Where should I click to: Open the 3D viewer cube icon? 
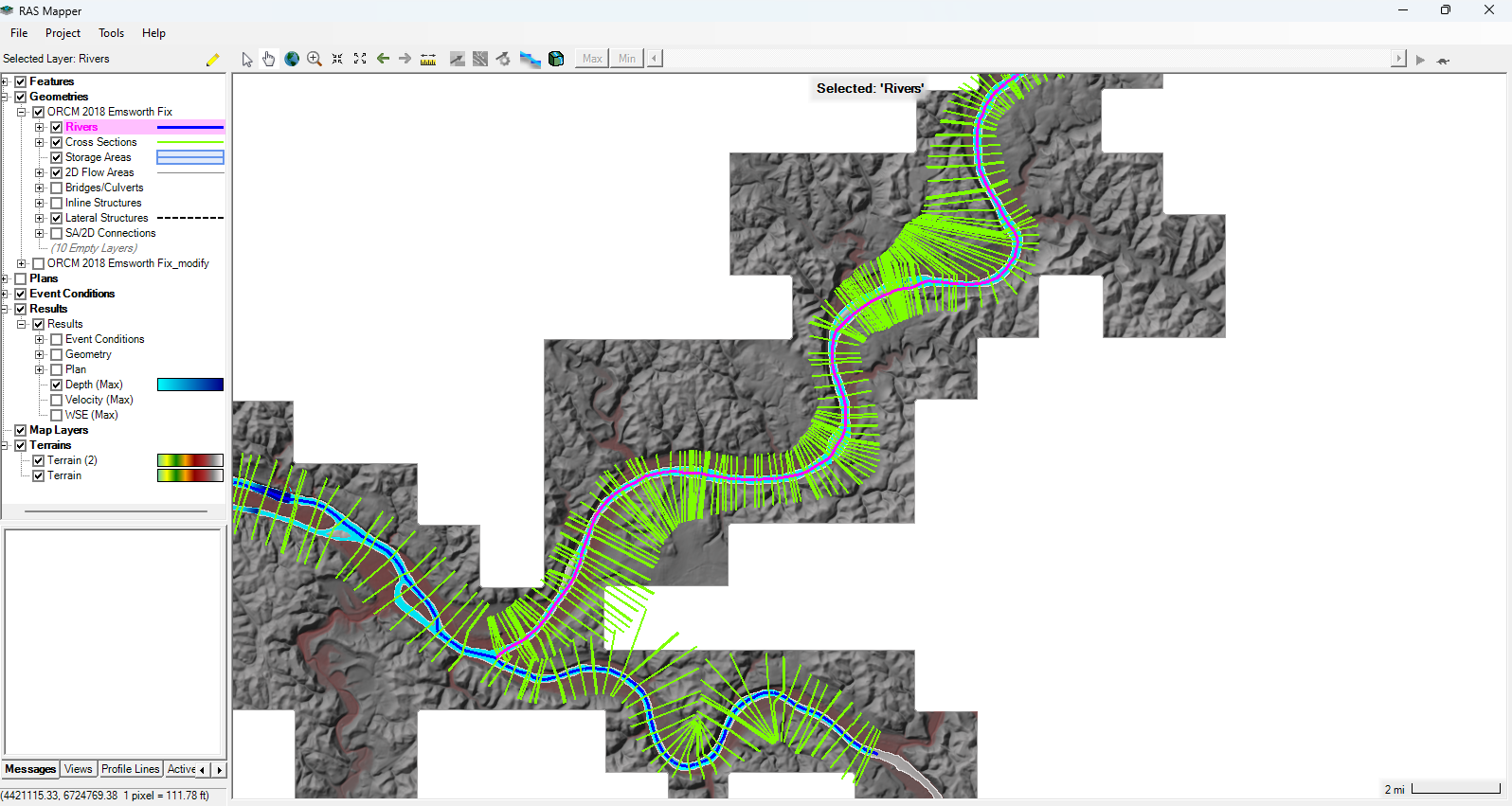(x=556, y=59)
